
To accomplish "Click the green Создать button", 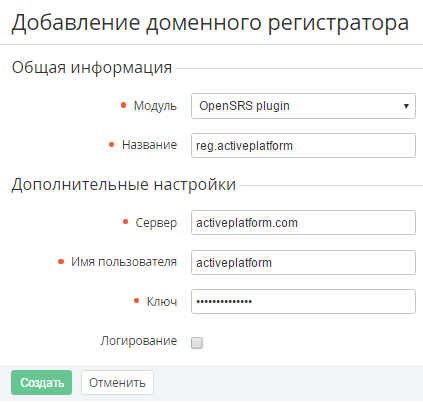I will click(x=41, y=382).
